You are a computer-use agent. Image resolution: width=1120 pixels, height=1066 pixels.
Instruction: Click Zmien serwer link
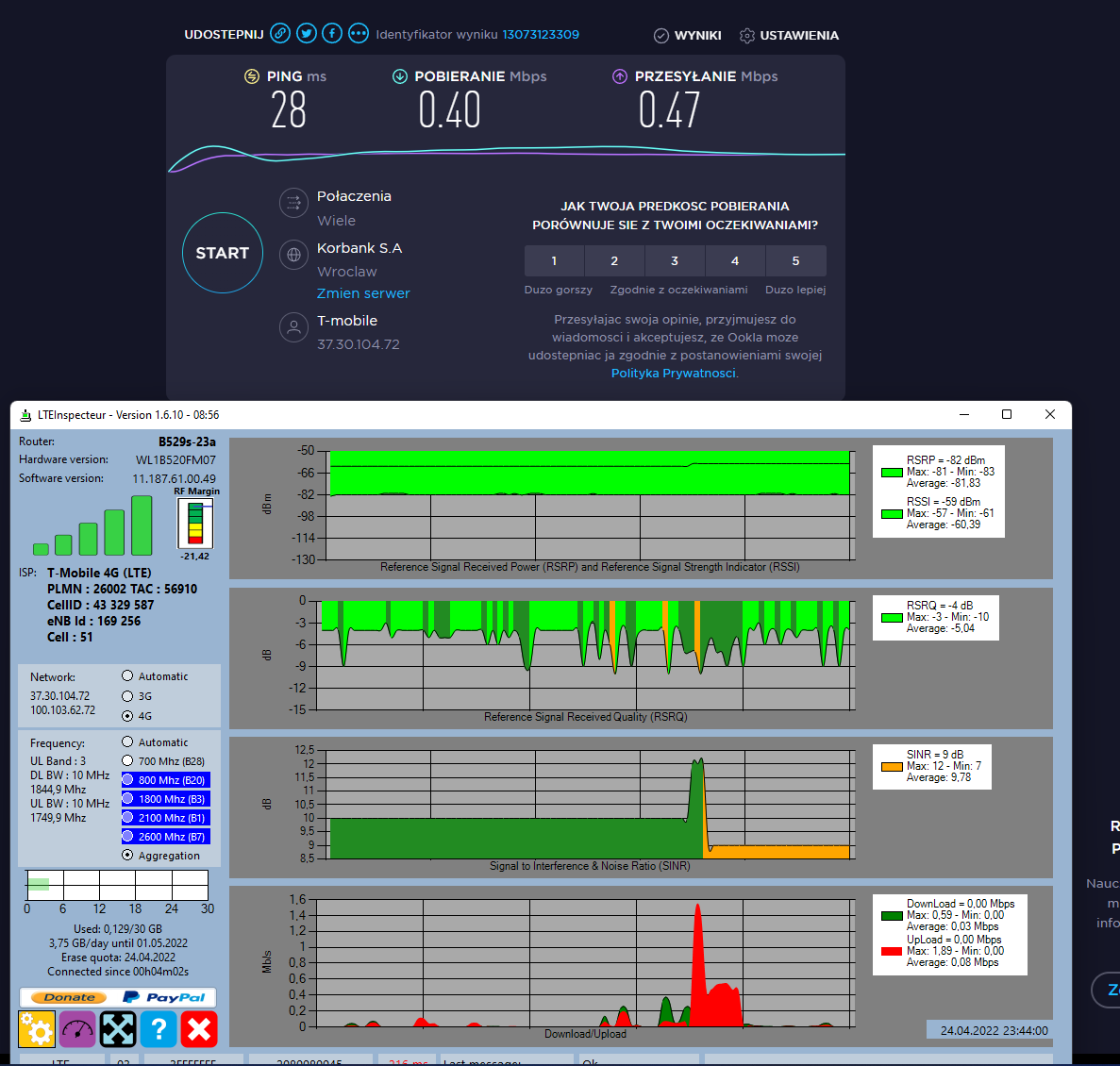(x=363, y=293)
